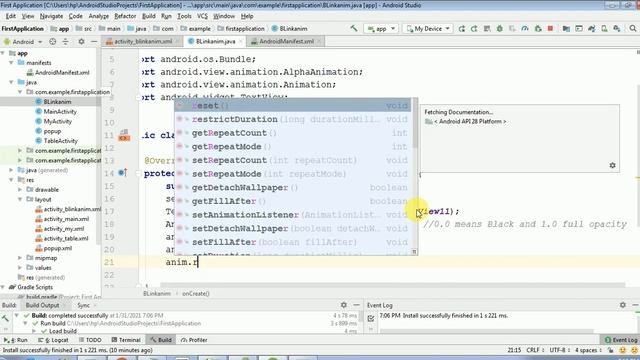Hide the project panel with minus icon
The height and width of the screenshot is (360, 640).
point(94,42)
